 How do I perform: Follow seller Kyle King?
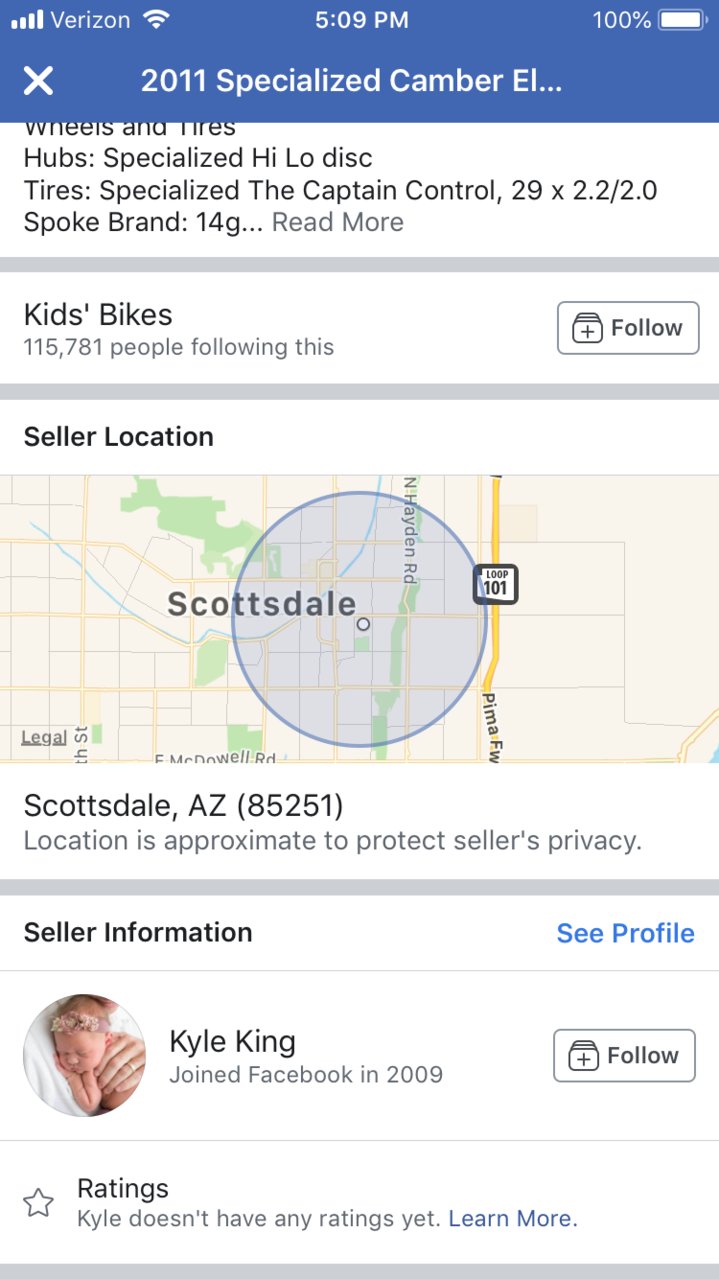click(624, 1055)
